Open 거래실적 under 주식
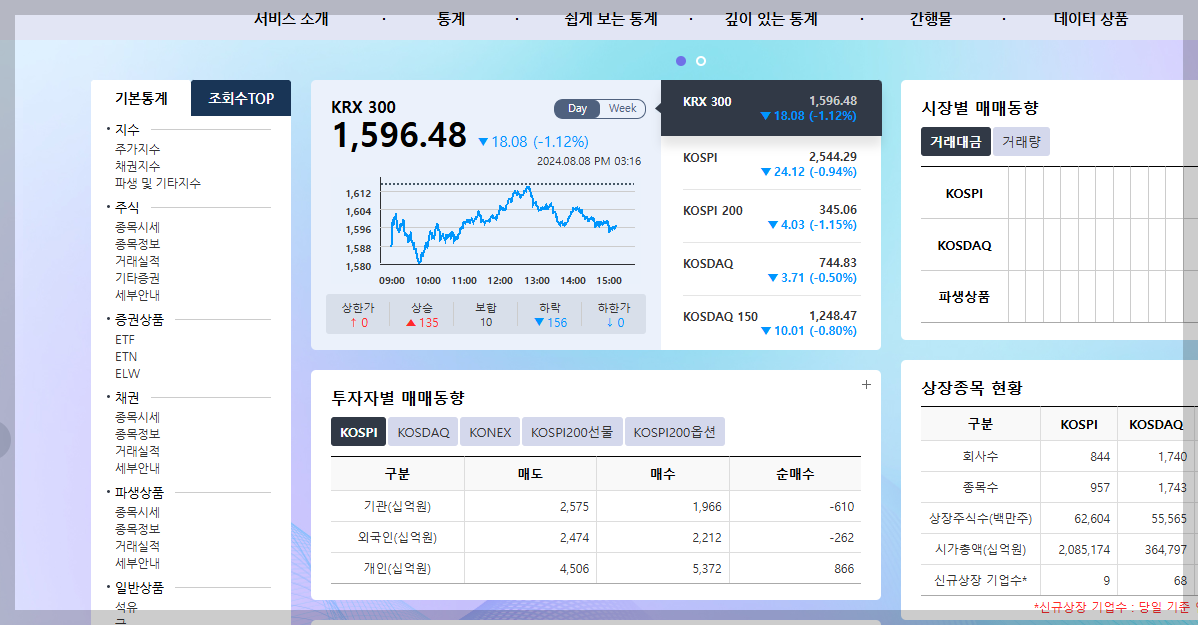Image resolution: width=1198 pixels, height=625 pixels. pyautogui.click(x=138, y=261)
